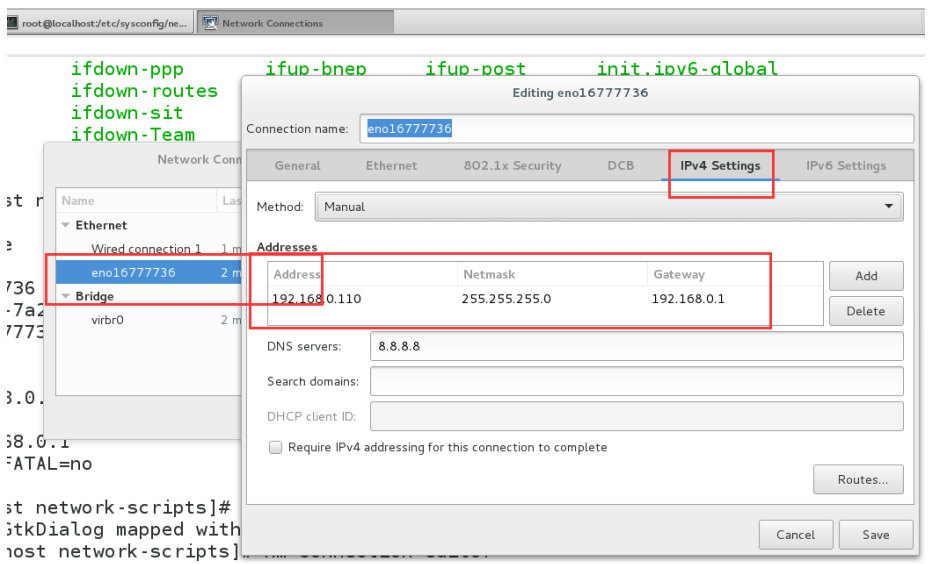This screenshot has height=564, width=930.
Task: Open the Ethernet tab
Action: 391,166
